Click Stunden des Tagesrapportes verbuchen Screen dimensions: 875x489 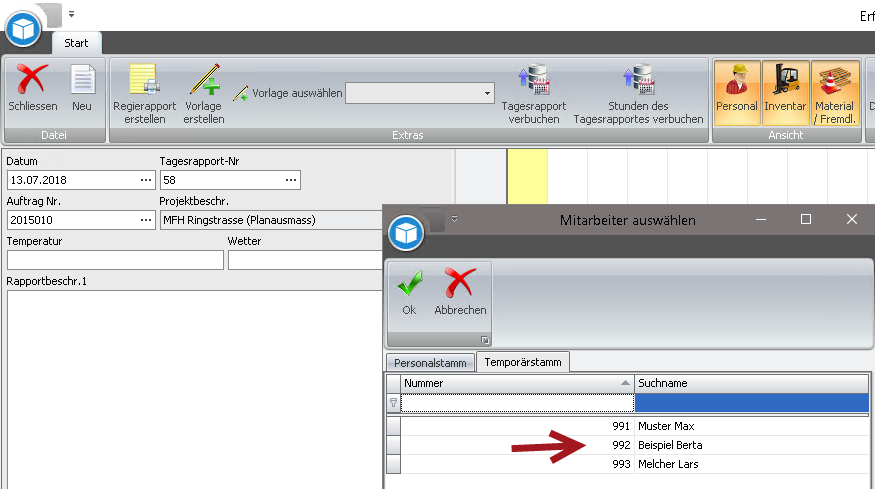(638, 95)
